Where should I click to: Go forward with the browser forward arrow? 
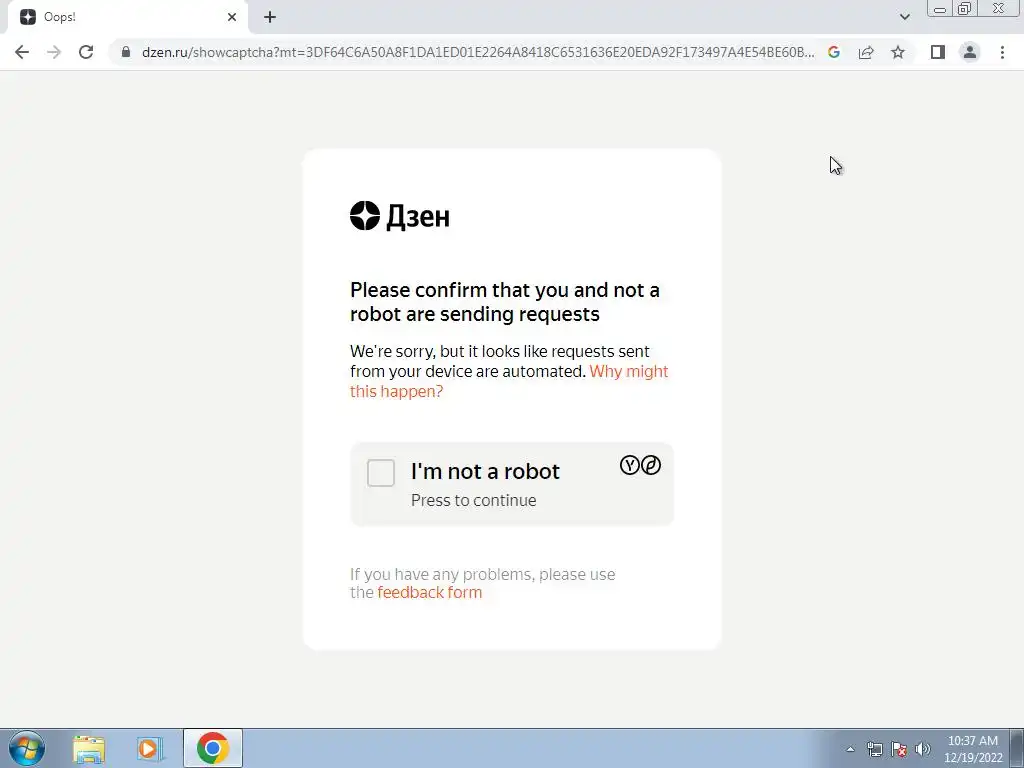pyautogui.click(x=54, y=52)
